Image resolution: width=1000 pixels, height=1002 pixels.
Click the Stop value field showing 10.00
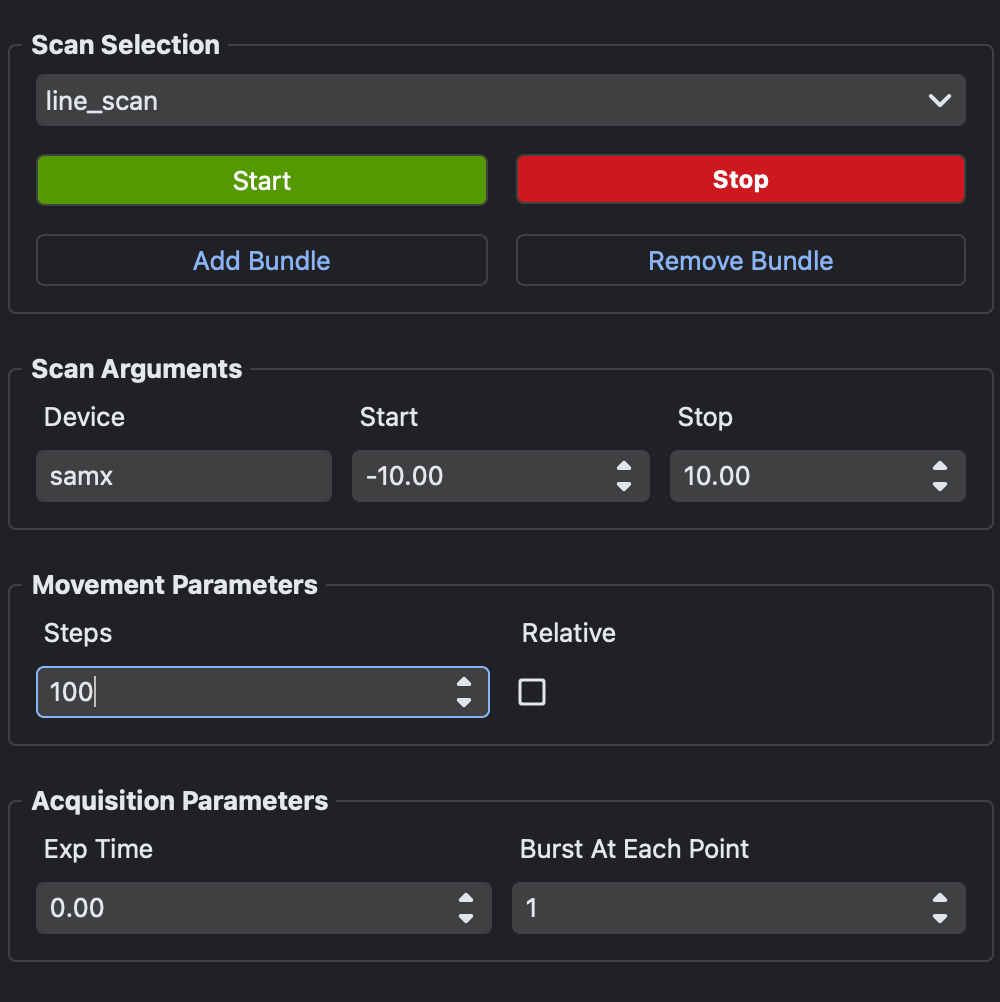[795, 476]
